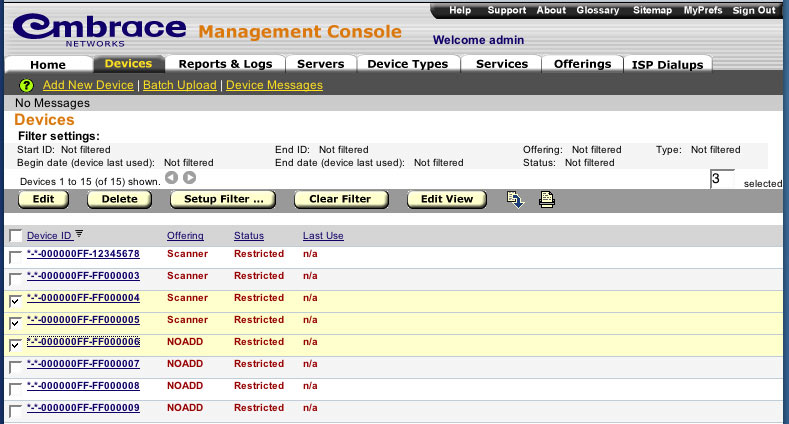The height and width of the screenshot is (424, 789).
Task: Click the Clear Filter button
Action: [x=341, y=199]
